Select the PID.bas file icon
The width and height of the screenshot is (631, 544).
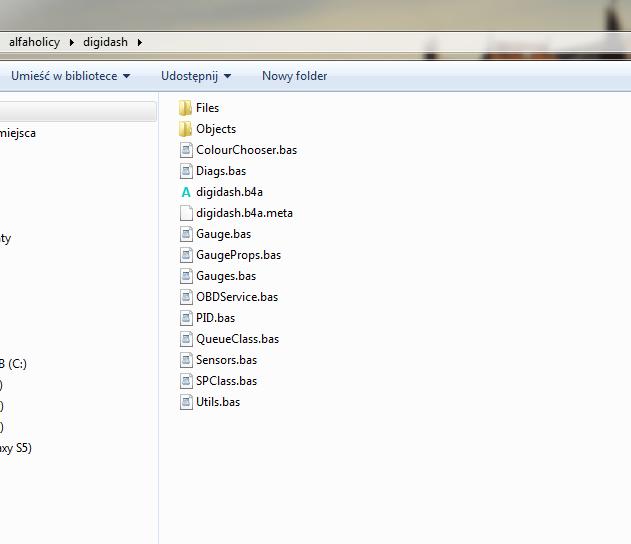click(x=186, y=318)
